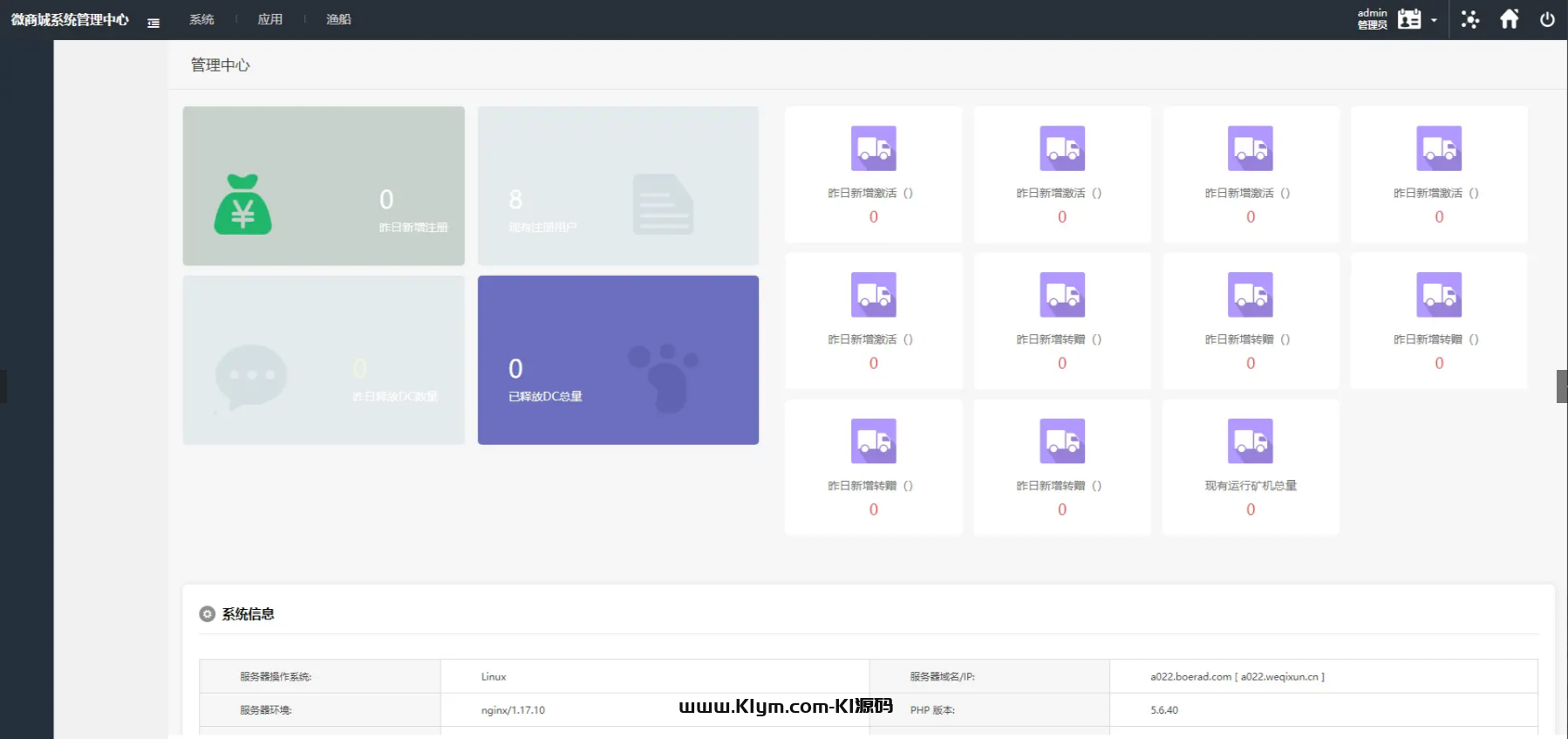This screenshot has width=1568, height=739.
Task: Open the 系统 top menu
Action: point(201,19)
